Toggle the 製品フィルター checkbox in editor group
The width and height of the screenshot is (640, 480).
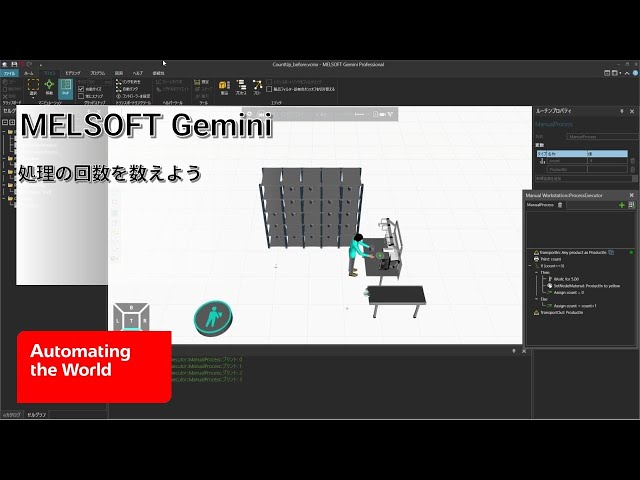269,89
